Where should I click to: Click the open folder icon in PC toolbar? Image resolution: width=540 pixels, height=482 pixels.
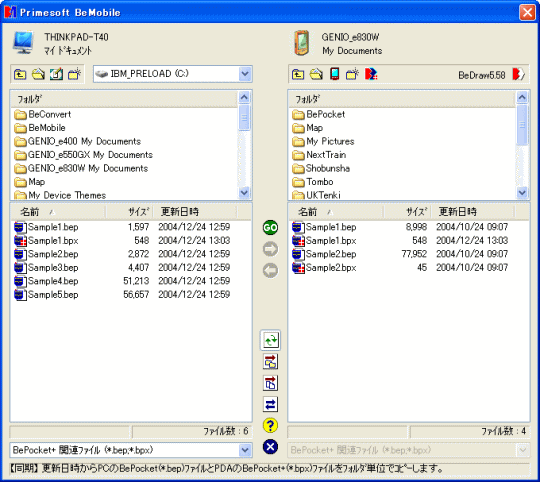38,74
